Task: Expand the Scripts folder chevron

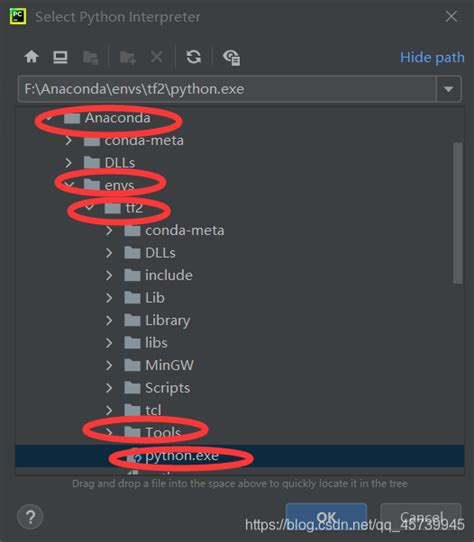Action: coord(109,388)
